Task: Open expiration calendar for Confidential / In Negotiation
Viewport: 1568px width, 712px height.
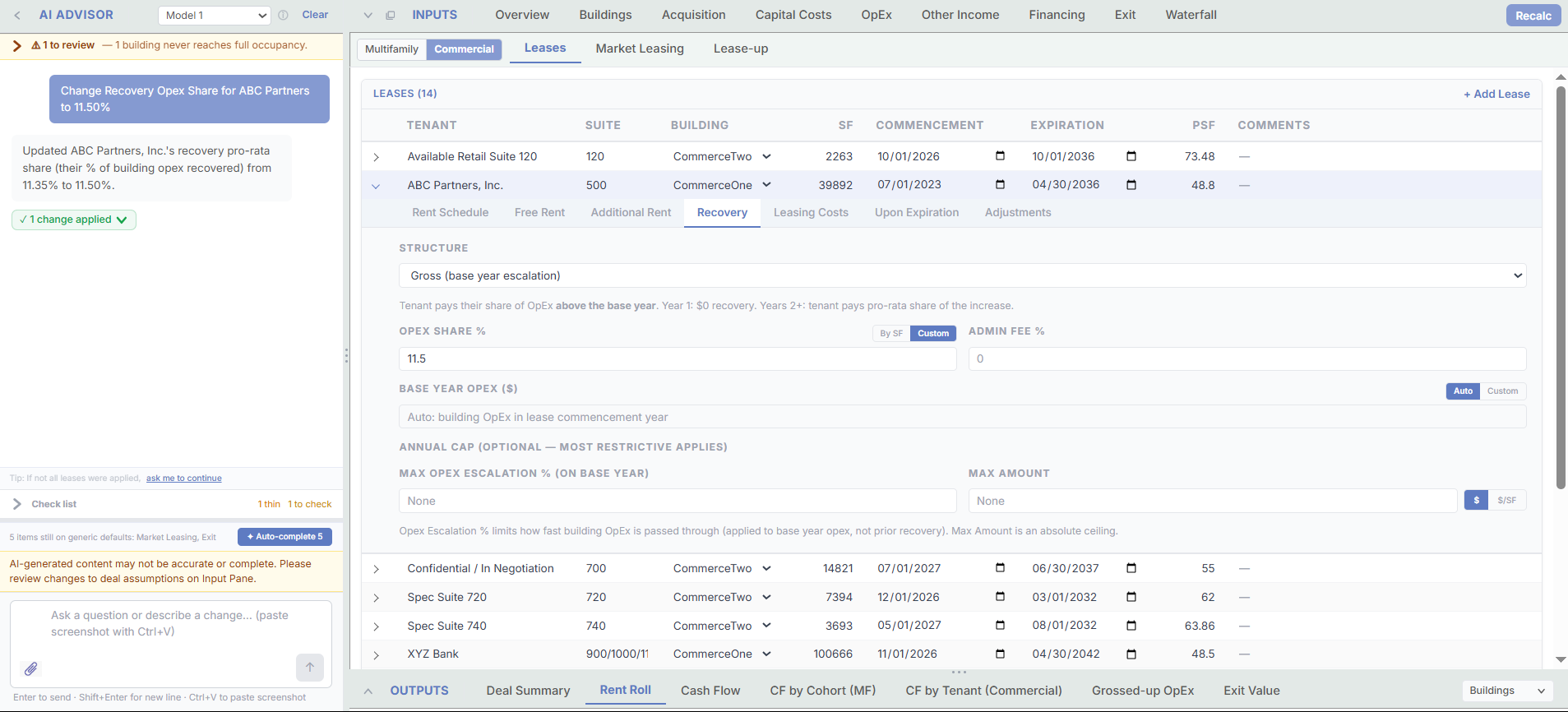Action: pos(1131,568)
